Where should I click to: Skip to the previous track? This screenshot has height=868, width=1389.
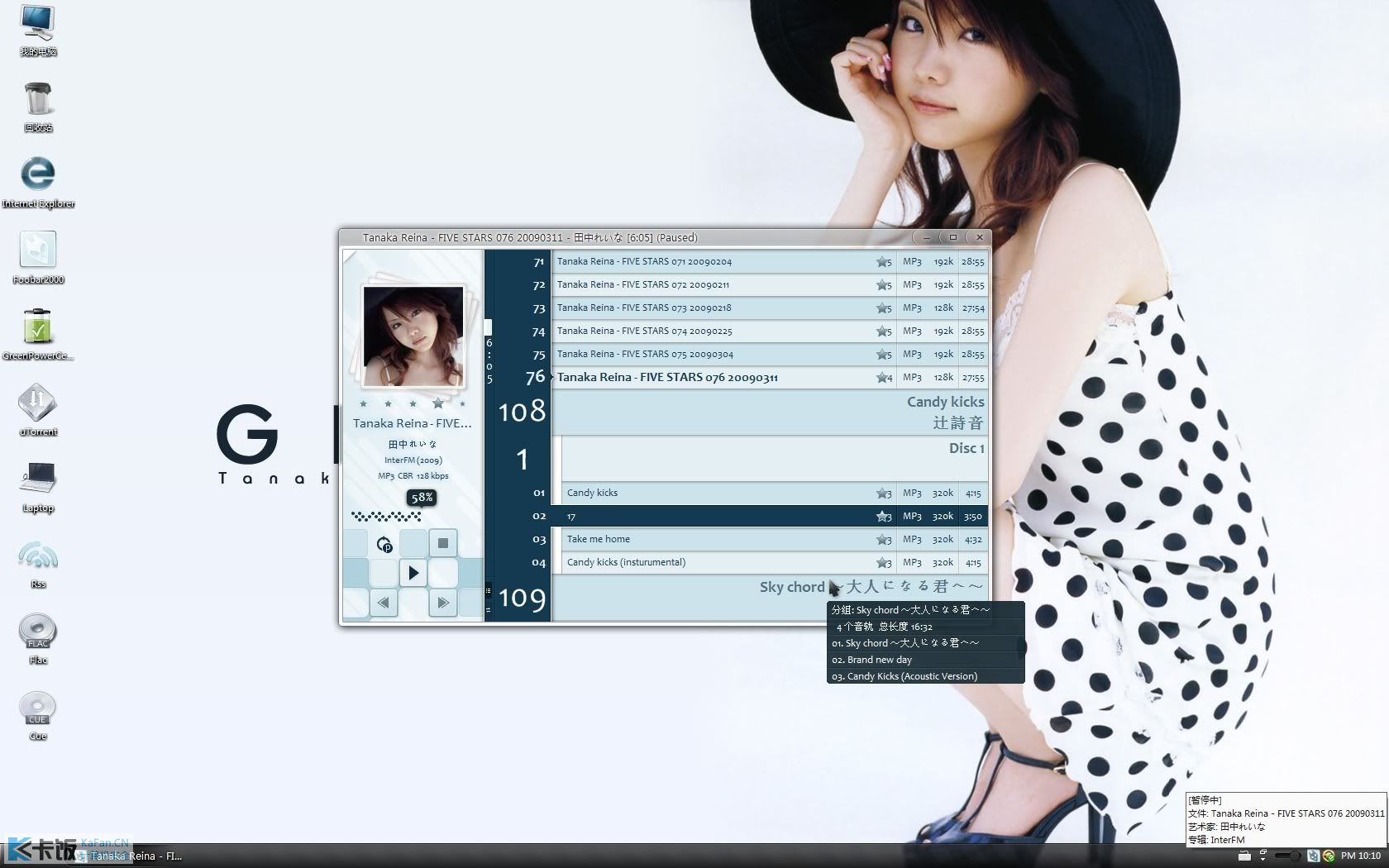tap(384, 603)
